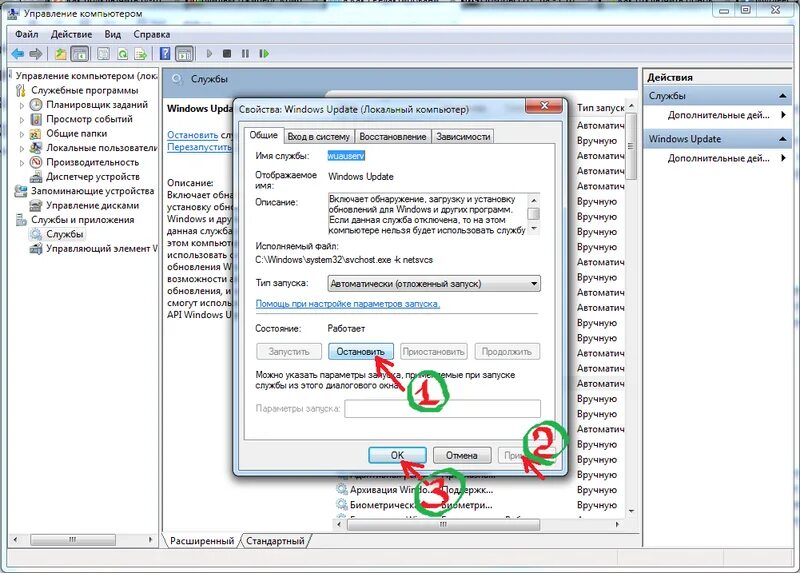Expand the Планировщик заданий tree node
800x573 pixels.
[x=21, y=106]
